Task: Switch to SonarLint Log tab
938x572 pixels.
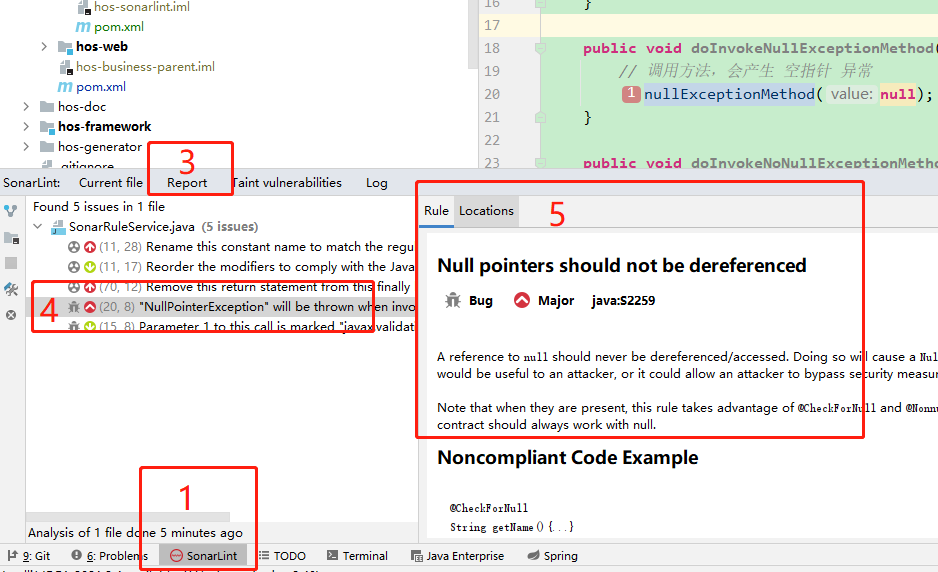Action: coord(376,182)
